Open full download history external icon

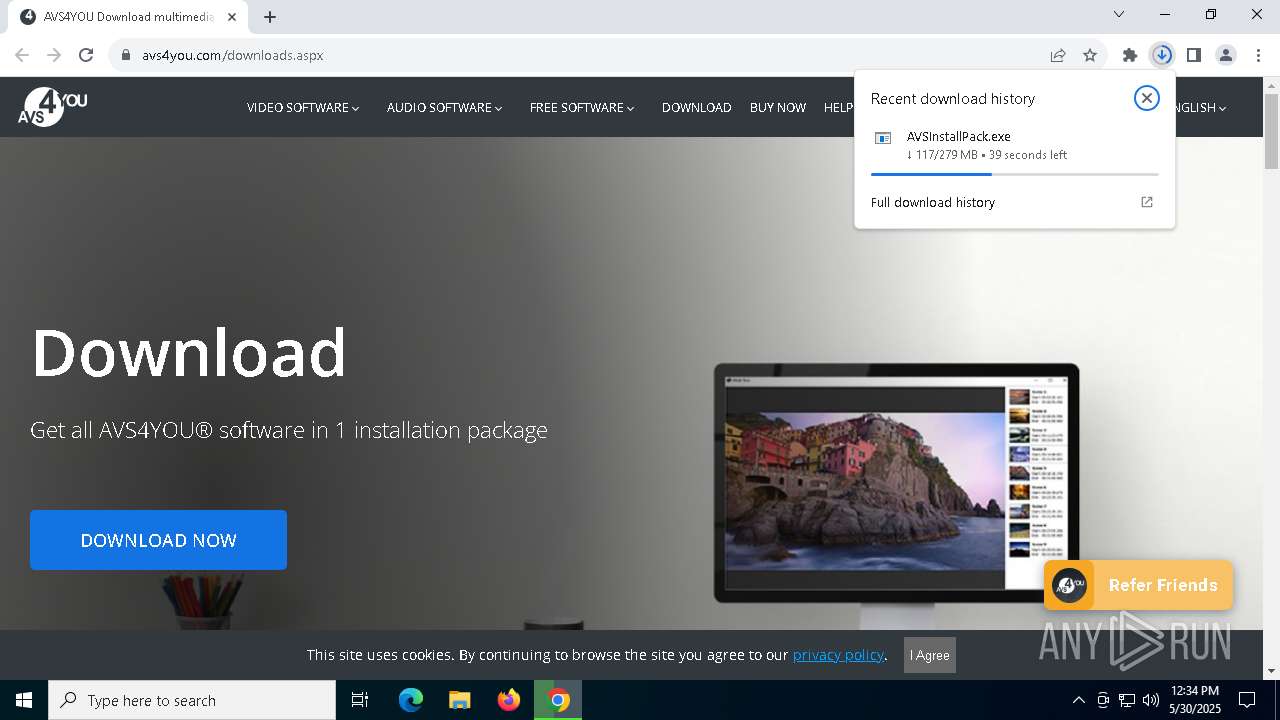[1147, 202]
